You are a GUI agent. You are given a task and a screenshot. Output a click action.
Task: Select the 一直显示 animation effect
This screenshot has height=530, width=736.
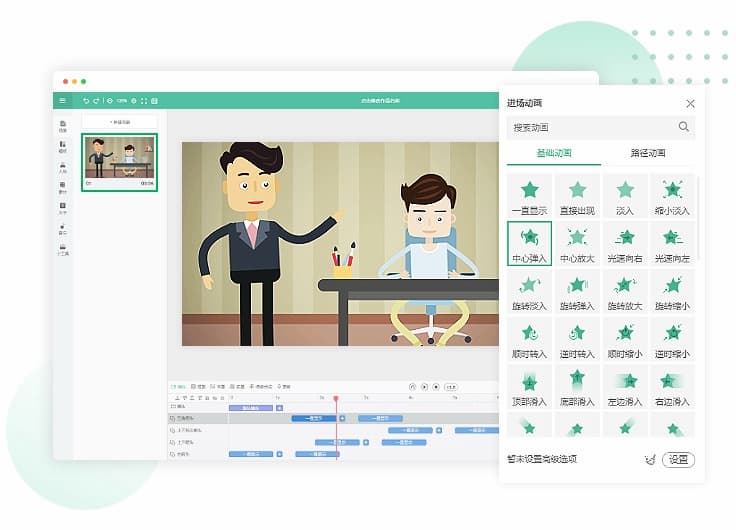(529, 195)
